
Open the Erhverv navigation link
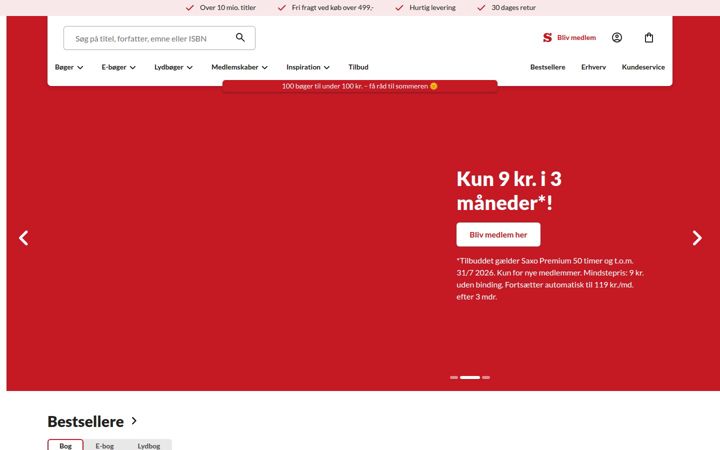coord(593,67)
